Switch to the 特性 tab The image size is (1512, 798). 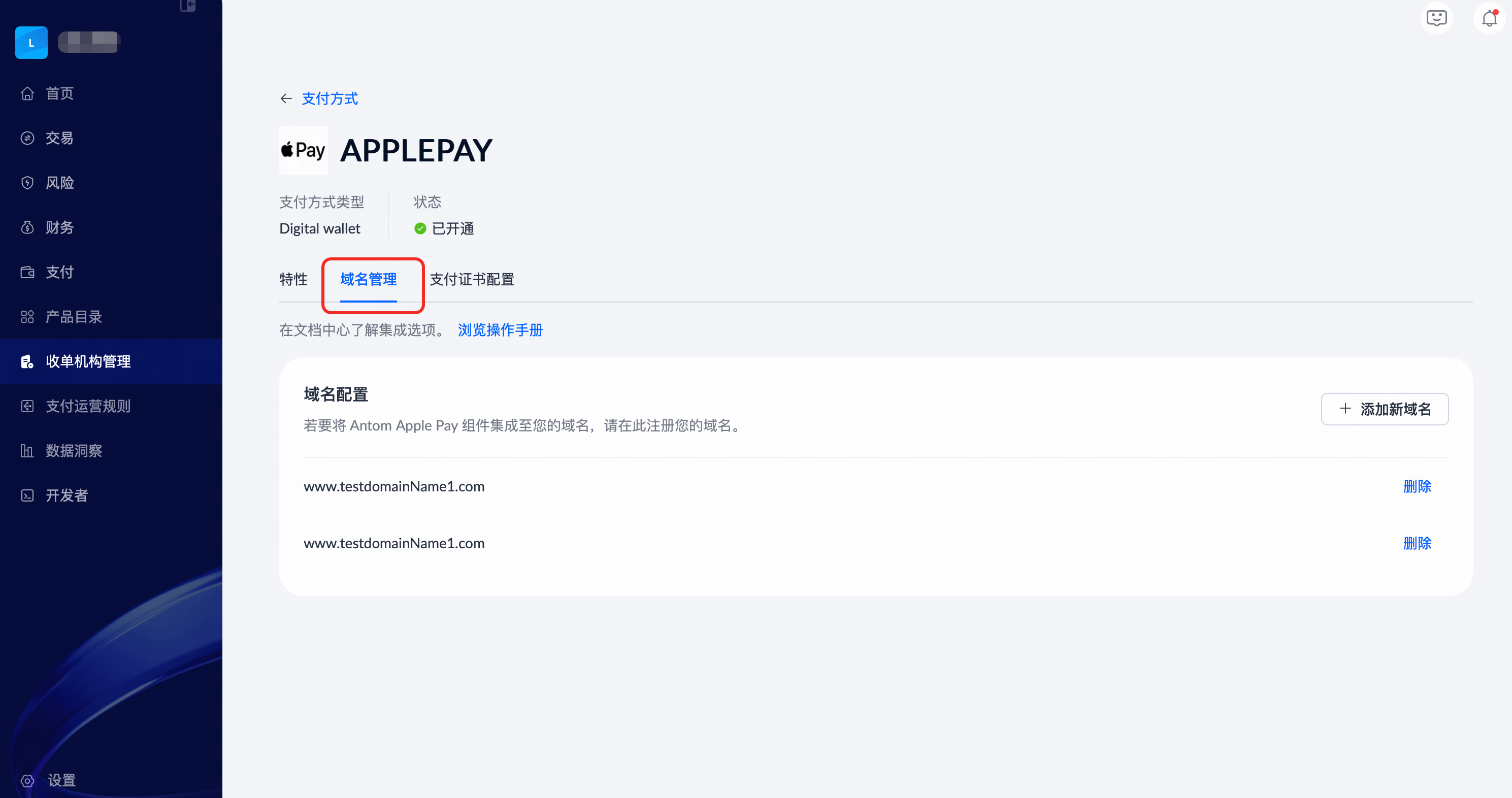[x=293, y=279]
